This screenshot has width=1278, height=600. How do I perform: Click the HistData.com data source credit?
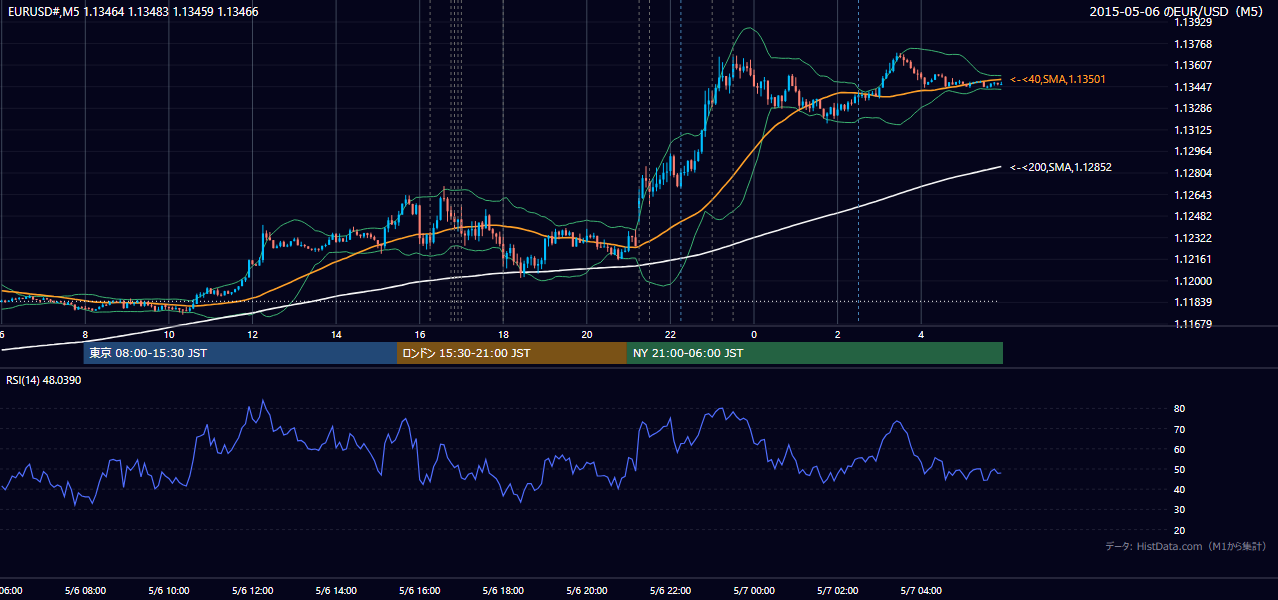(x=1186, y=546)
